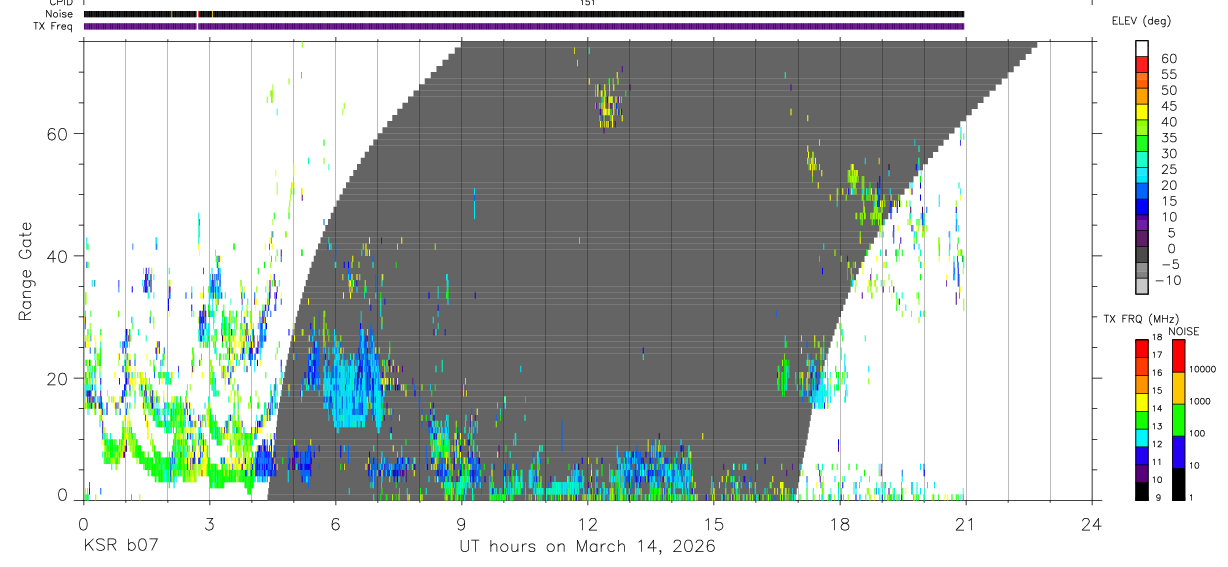Screen dimensions: 1228x567
Task: Click the 'TX Freq' row label
Action: [x=54, y=26]
